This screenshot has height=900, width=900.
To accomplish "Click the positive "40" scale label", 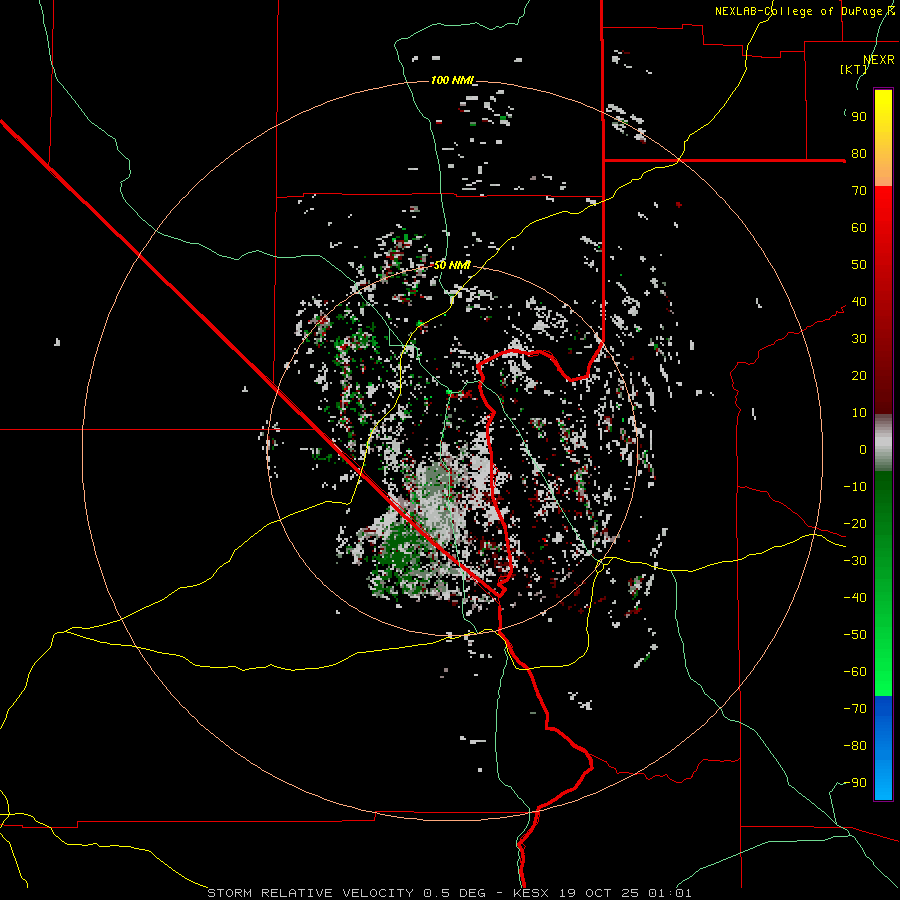I will (x=859, y=302).
